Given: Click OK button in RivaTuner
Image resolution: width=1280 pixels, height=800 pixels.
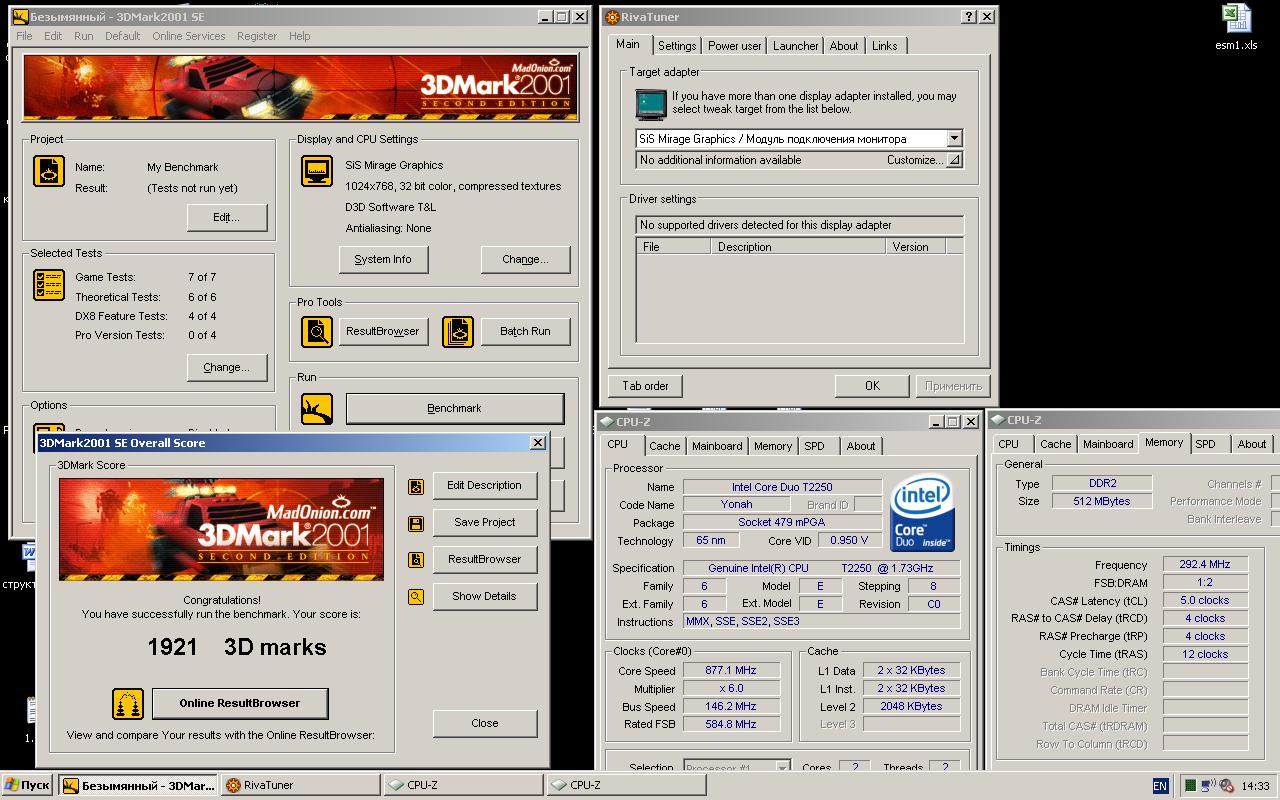Looking at the screenshot, I should (872, 386).
